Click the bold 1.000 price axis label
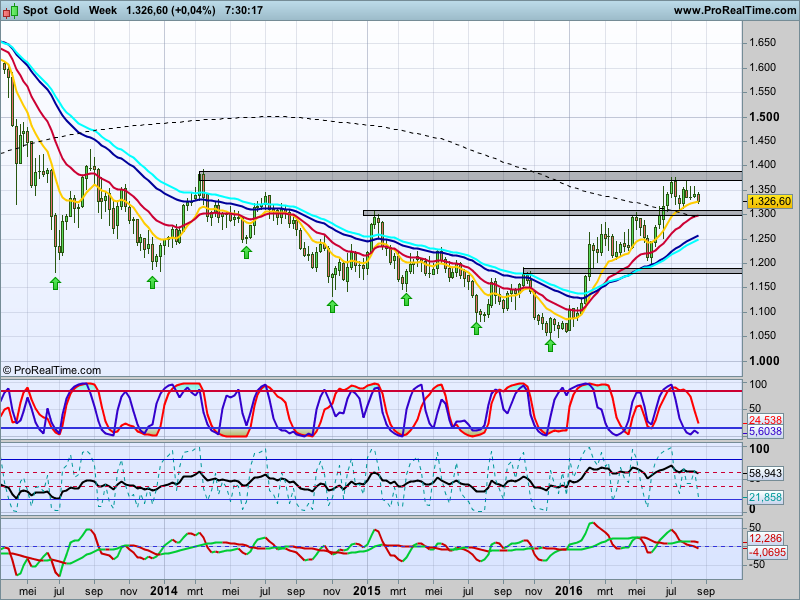The height and width of the screenshot is (600, 800). (x=764, y=361)
